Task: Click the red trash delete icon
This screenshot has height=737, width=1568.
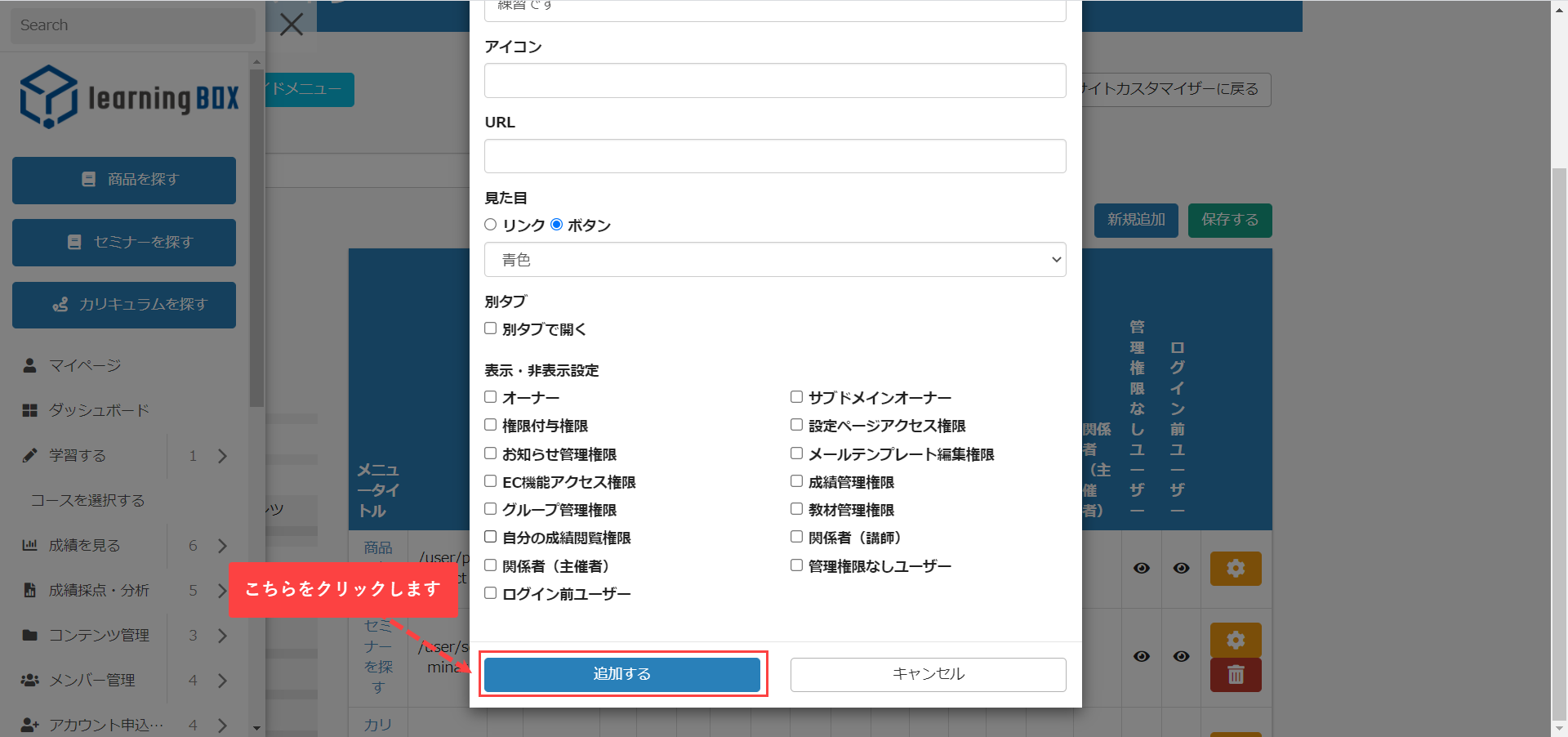Action: point(1235,675)
